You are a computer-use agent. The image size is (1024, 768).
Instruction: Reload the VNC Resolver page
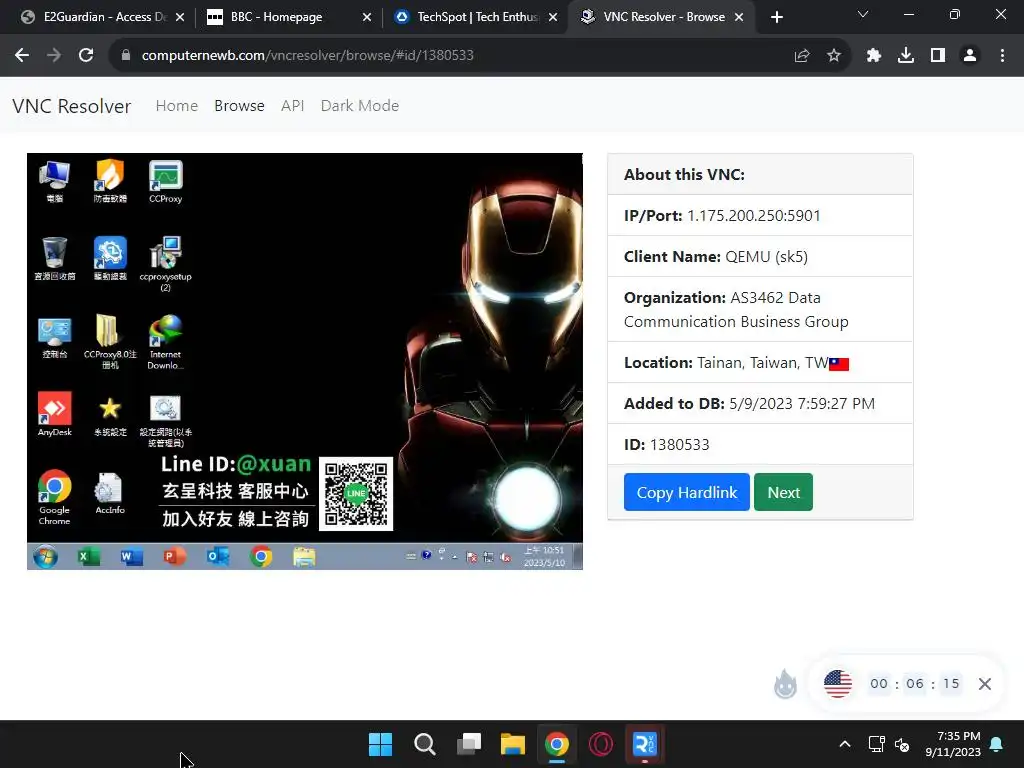pos(86,56)
